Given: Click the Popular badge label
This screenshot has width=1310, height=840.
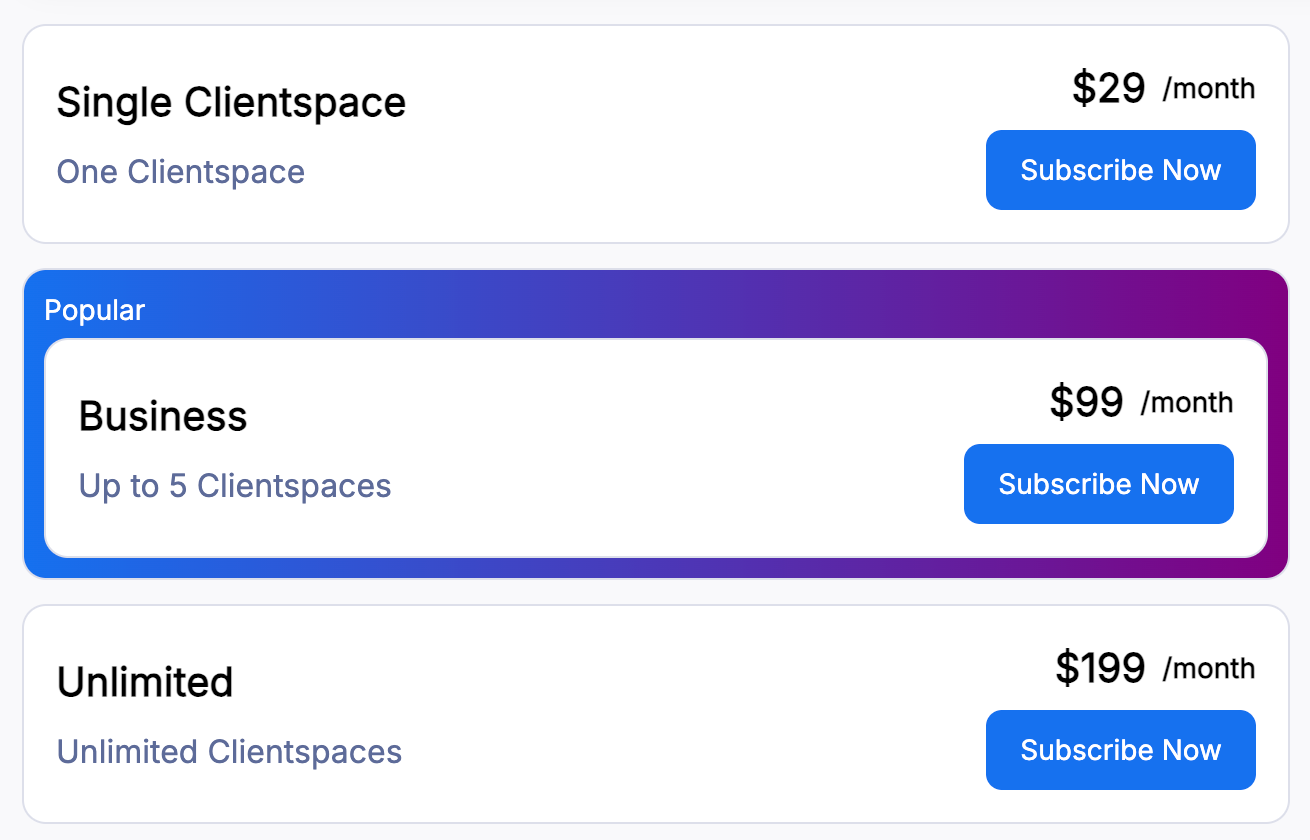Looking at the screenshot, I should pos(95,311).
